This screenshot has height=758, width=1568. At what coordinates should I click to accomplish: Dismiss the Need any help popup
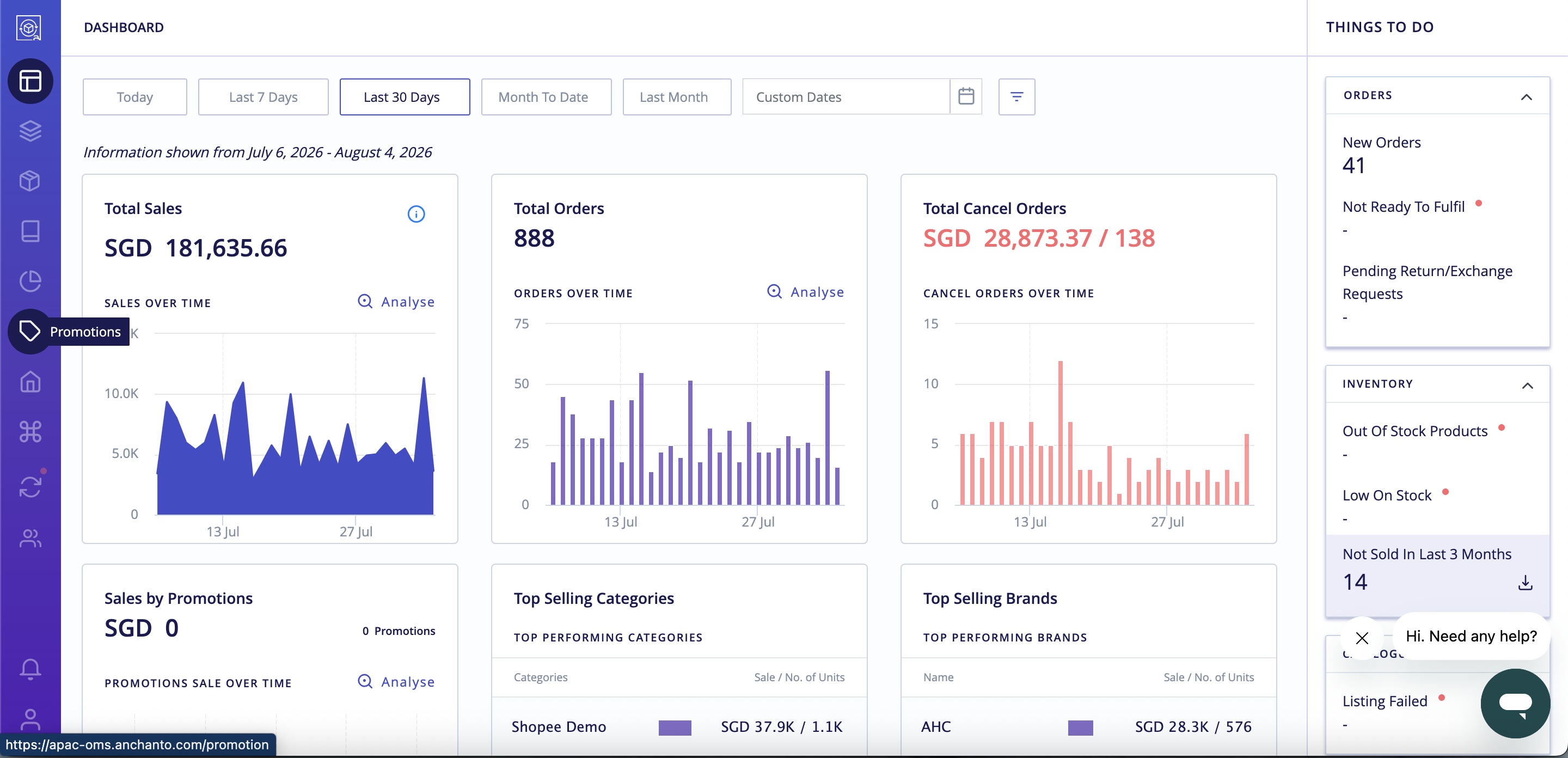(1362, 638)
